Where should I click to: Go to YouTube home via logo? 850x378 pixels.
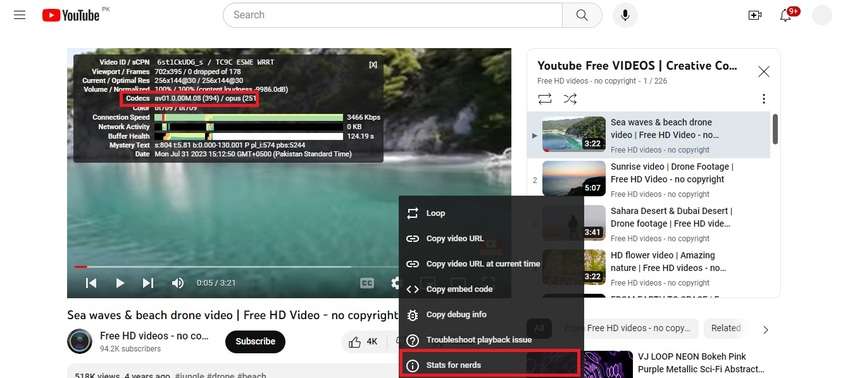point(71,15)
